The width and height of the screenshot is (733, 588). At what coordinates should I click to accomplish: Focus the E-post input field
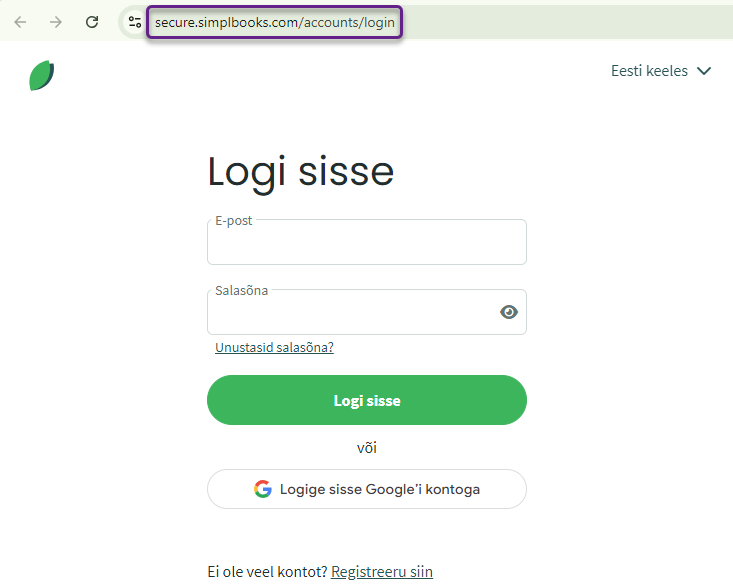pyautogui.click(x=367, y=242)
